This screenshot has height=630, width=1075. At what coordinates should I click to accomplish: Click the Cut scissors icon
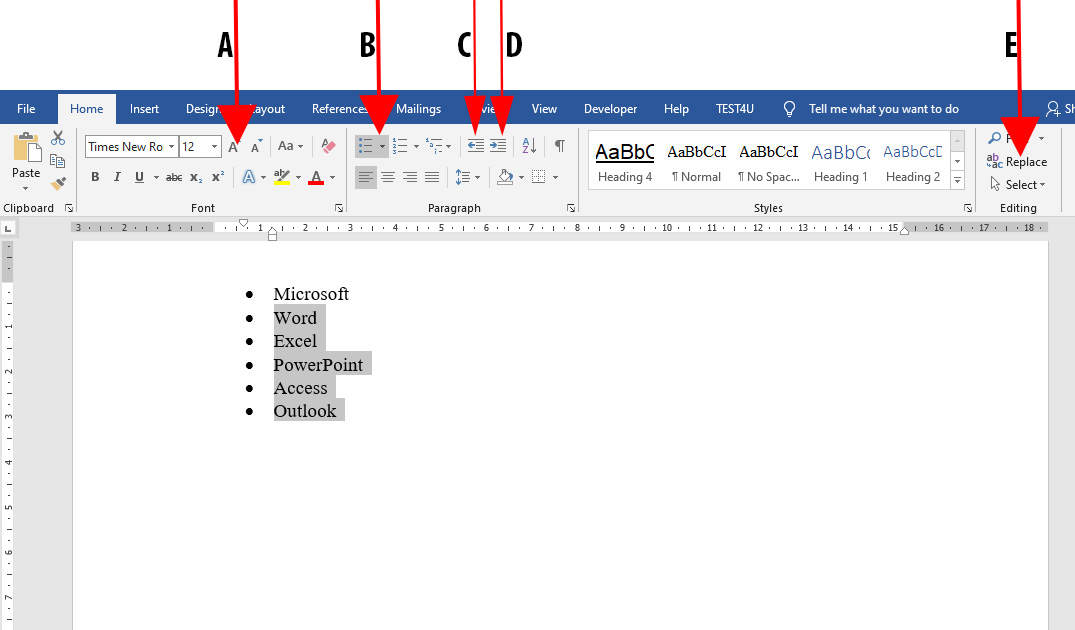click(x=58, y=138)
